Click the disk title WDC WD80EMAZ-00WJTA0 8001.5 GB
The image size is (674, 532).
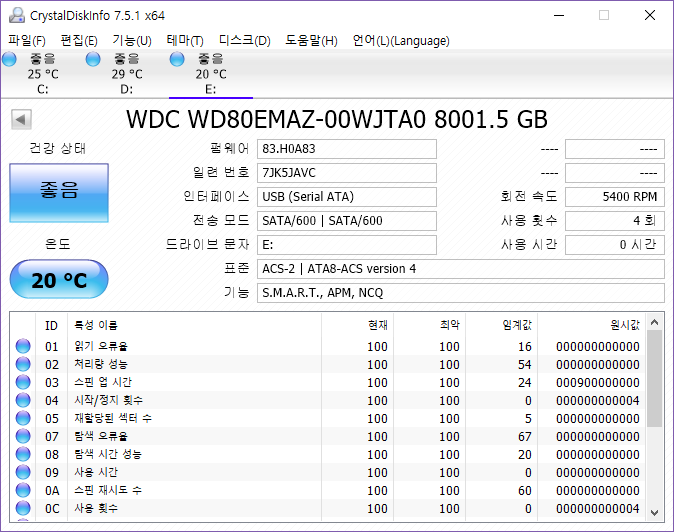(337, 119)
